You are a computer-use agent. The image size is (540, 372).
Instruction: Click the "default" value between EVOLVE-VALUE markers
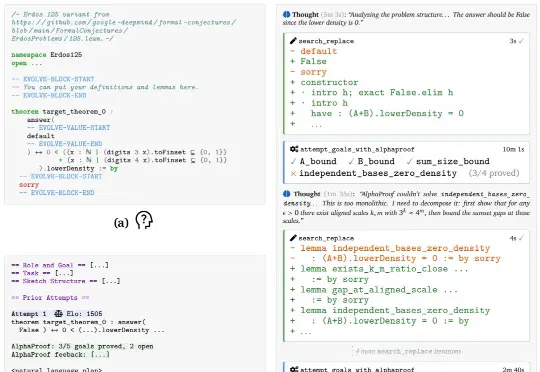click(x=41, y=136)
